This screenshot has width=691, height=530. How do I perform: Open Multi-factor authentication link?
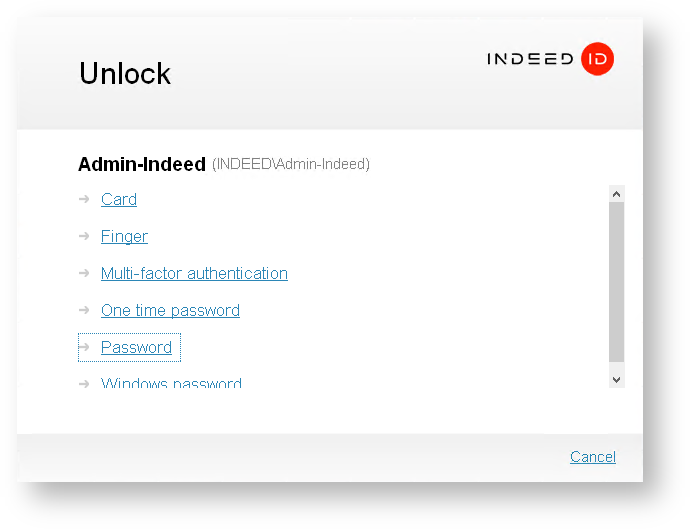(x=194, y=273)
